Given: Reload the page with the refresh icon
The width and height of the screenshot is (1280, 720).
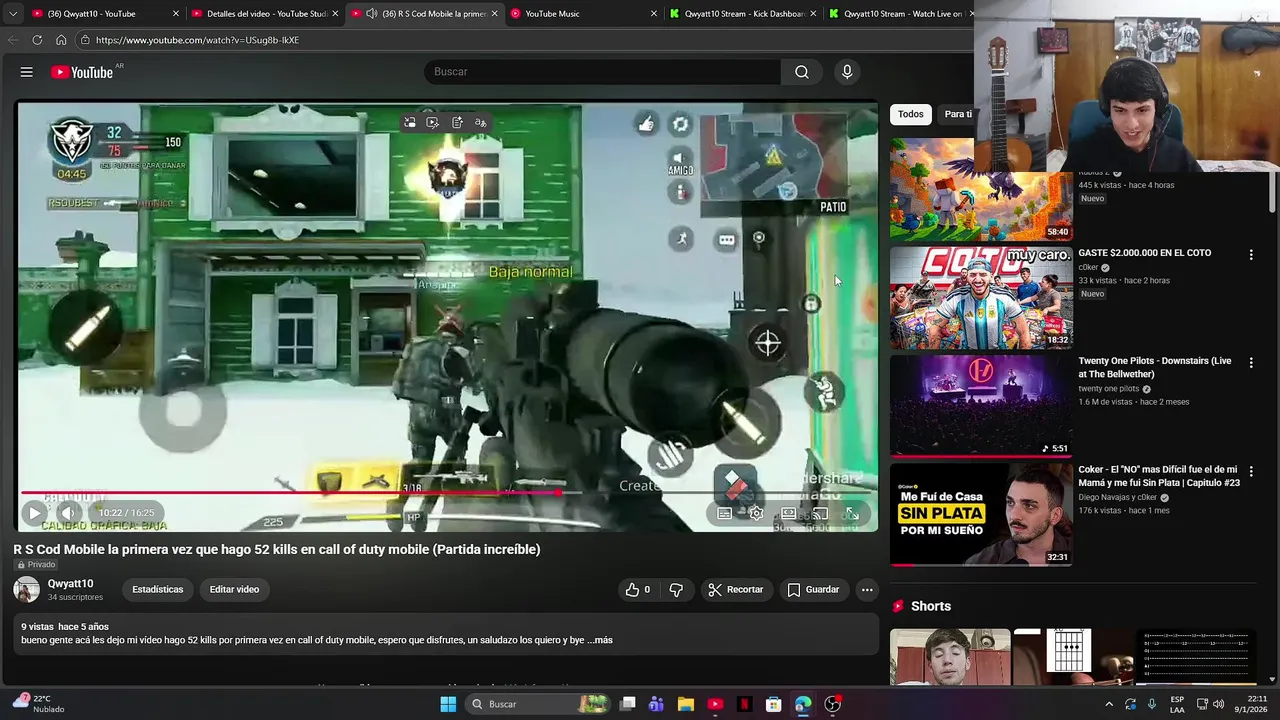Looking at the screenshot, I should [37, 40].
